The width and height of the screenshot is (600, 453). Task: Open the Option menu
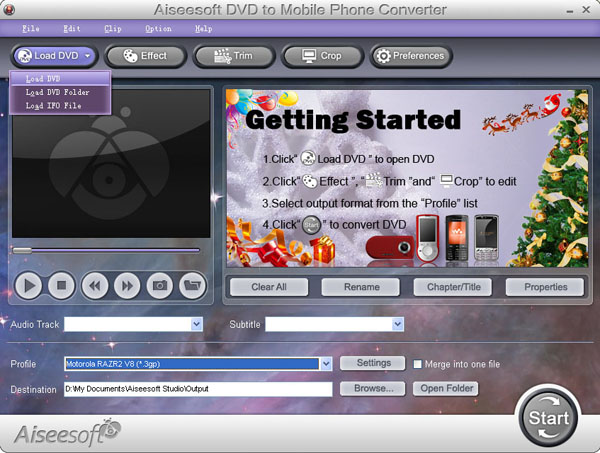[x=158, y=29]
